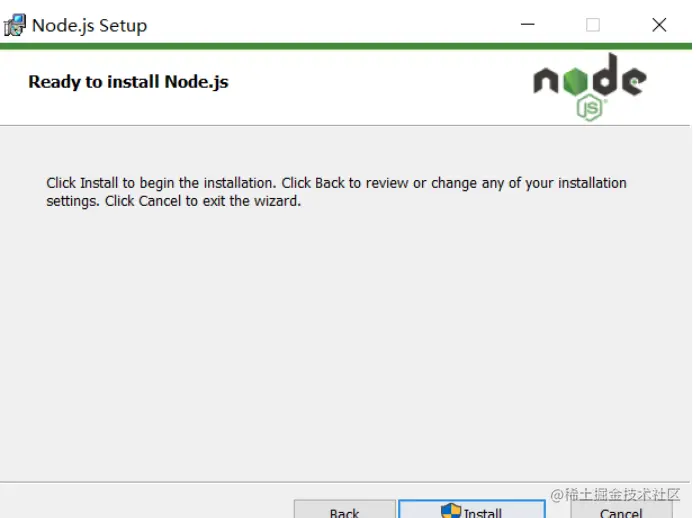Click the green accent bar under title
This screenshot has height=518, width=696.
[300, 46]
